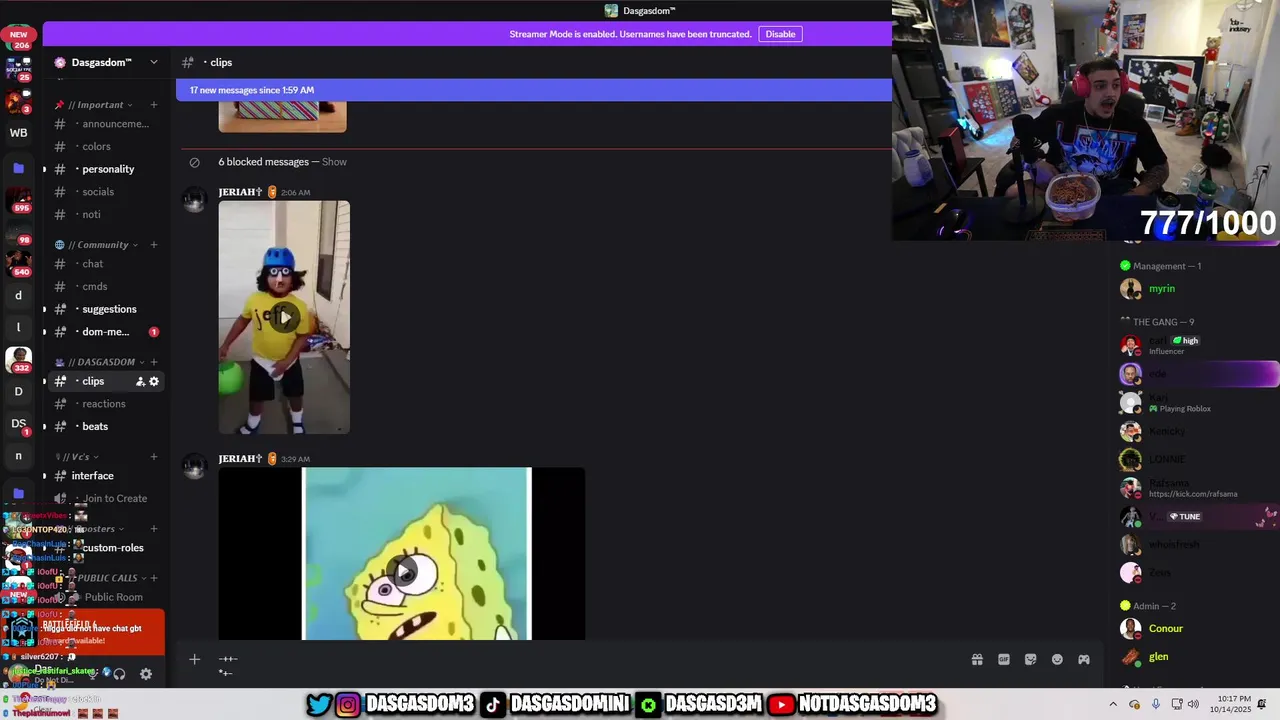1280x720 pixels.
Task: Collapse the Vc's category
Action: tap(78, 457)
